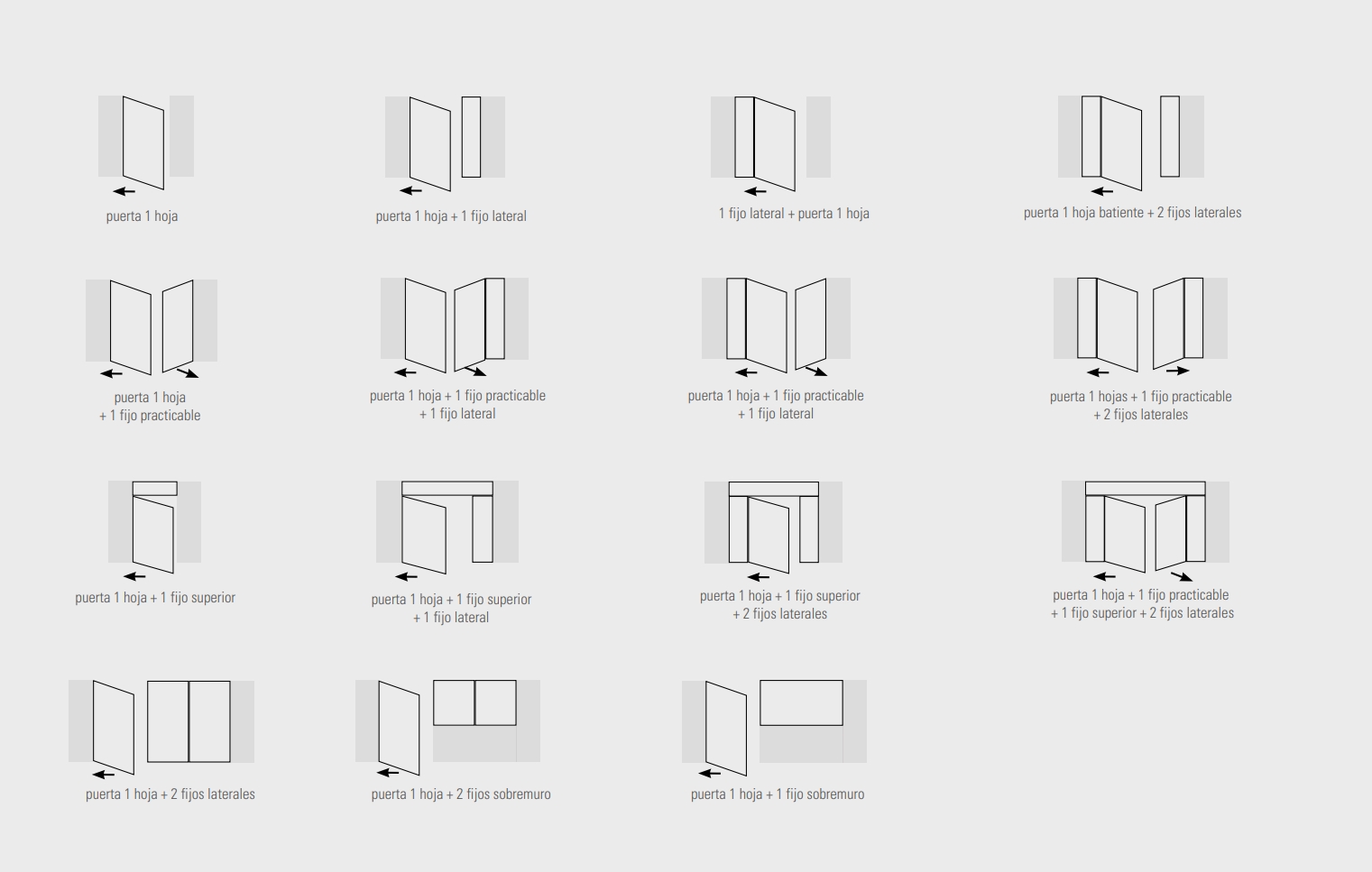Click the 'puerta 1 hoja + 2 fijos sobremuro' text label
Screen dimensions: 1372x872
(461, 794)
